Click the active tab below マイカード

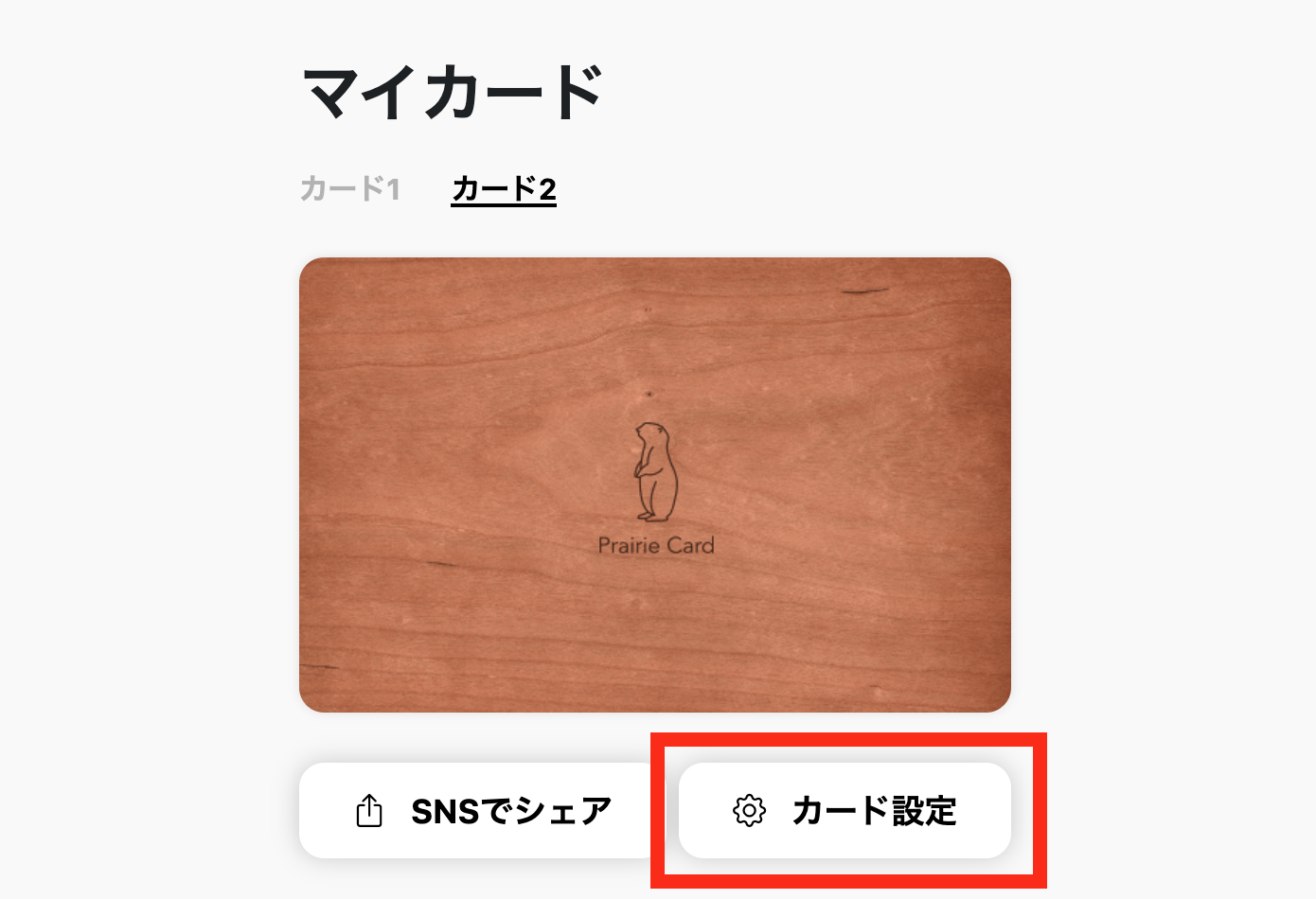pos(504,189)
